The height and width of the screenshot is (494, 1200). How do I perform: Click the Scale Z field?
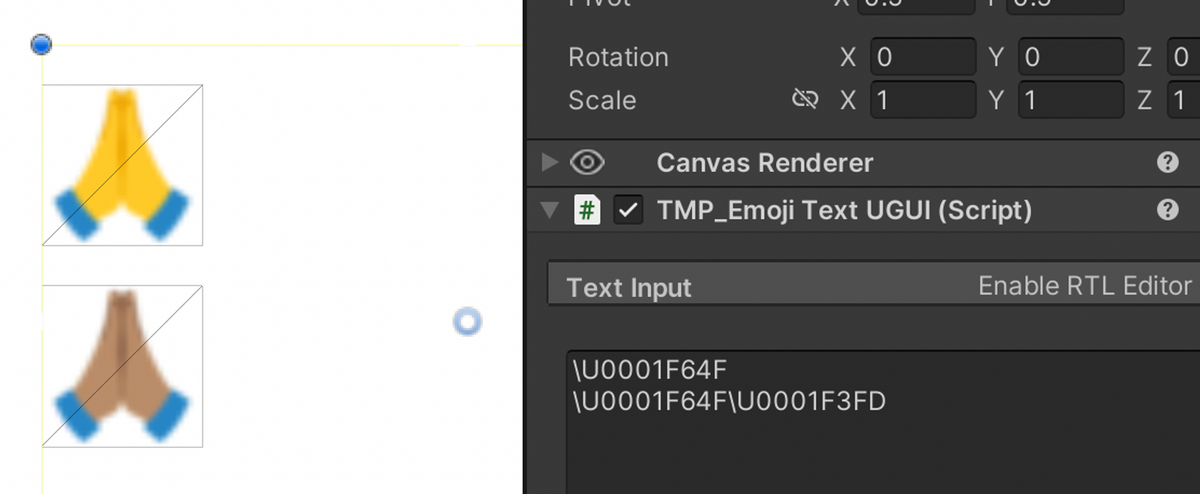(x=1183, y=100)
